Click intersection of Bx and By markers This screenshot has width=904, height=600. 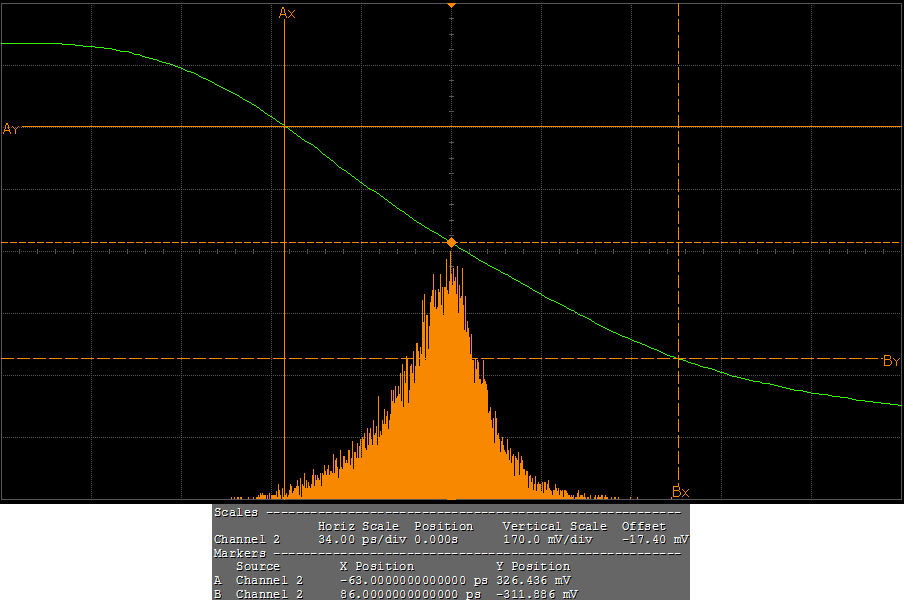coord(679,358)
